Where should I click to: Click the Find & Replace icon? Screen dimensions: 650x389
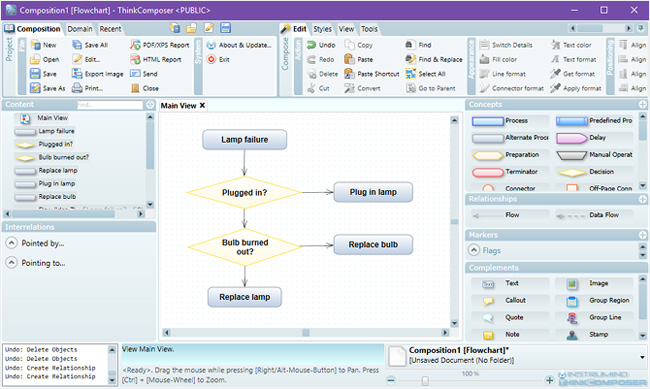410,59
